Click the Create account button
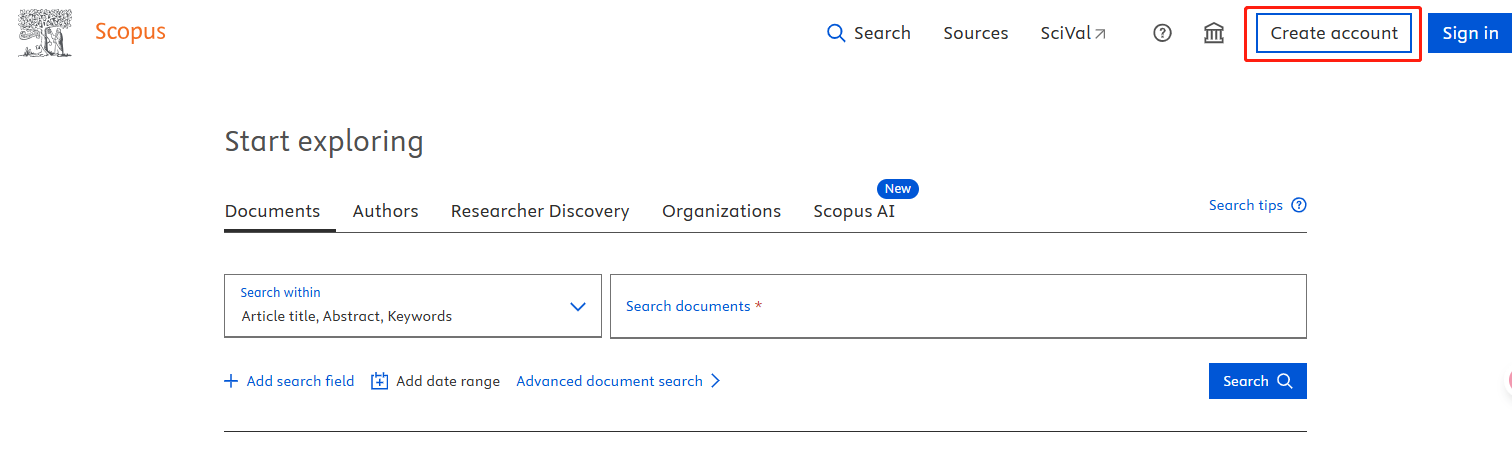Viewport: 1512px width, 450px height. point(1333,33)
